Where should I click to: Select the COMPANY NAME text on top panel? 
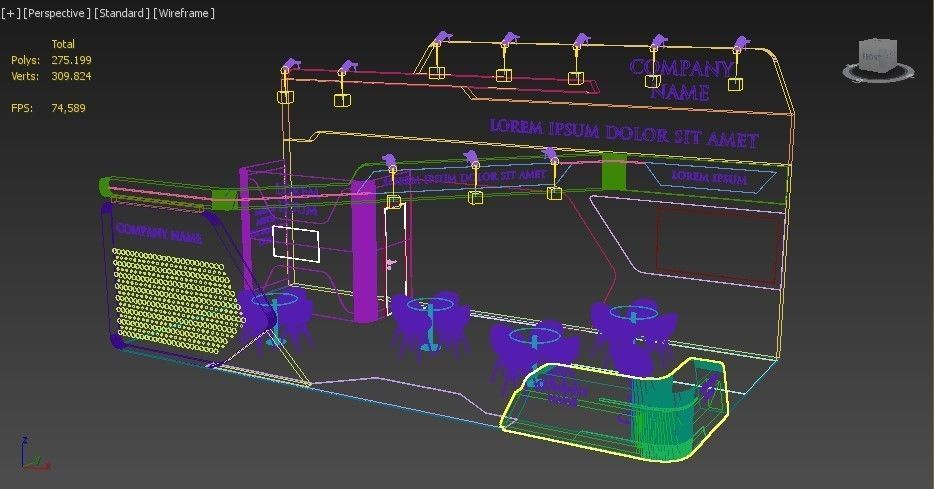[681, 80]
